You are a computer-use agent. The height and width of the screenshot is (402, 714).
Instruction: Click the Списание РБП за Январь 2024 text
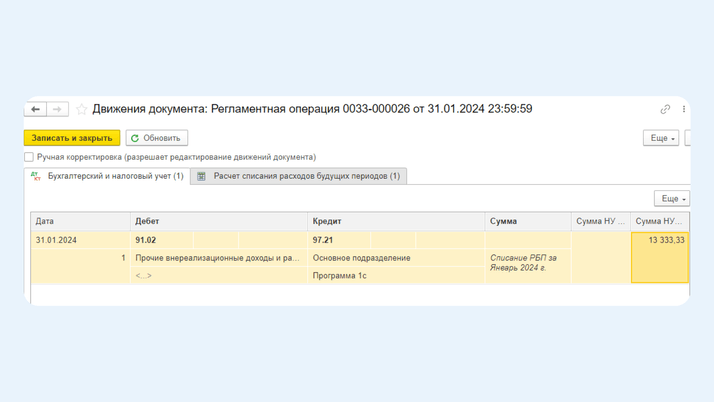pos(523,263)
